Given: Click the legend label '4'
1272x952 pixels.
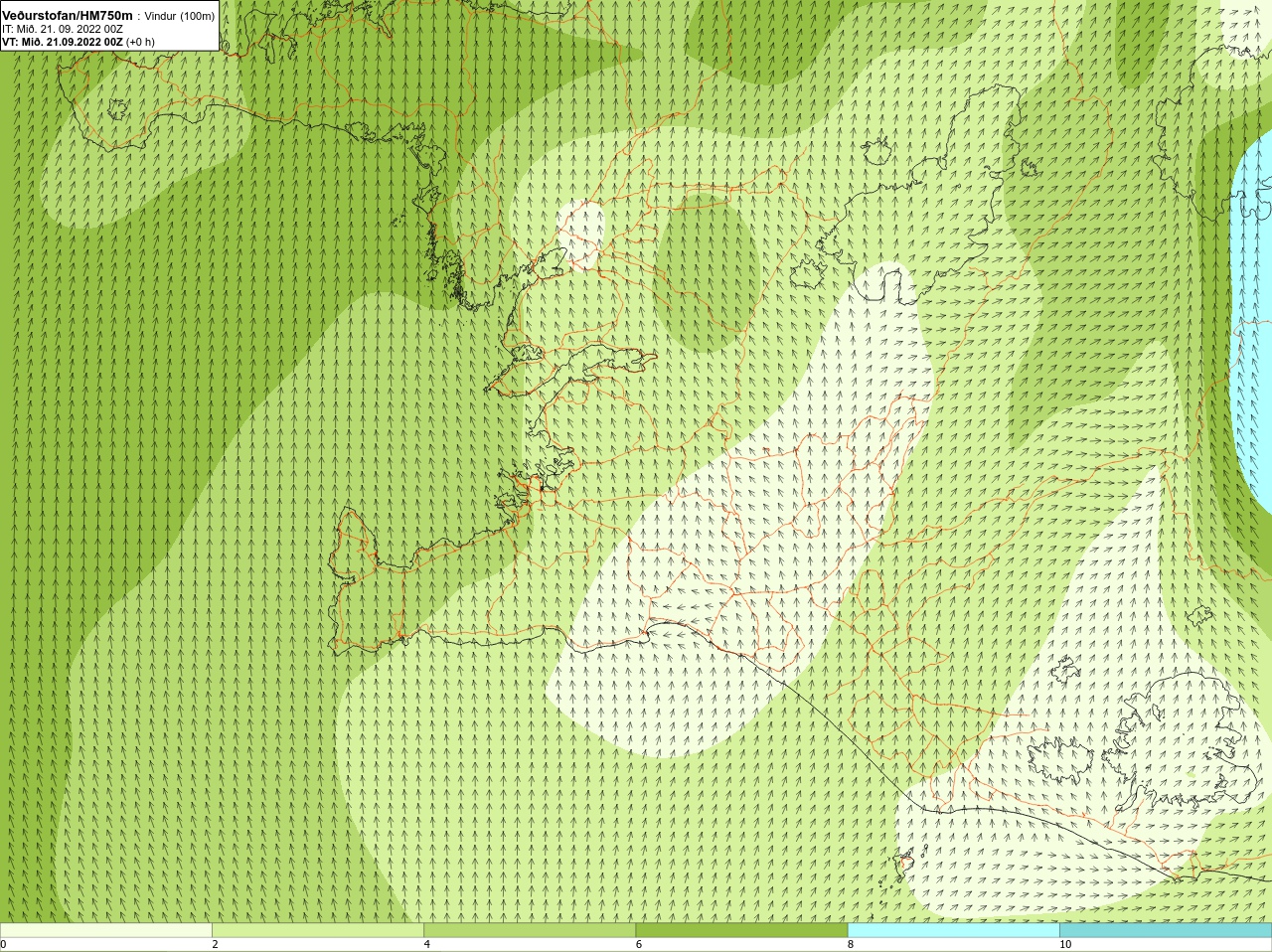Looking at the screenshot, I should pyautogui.click(x=426, y=944).
